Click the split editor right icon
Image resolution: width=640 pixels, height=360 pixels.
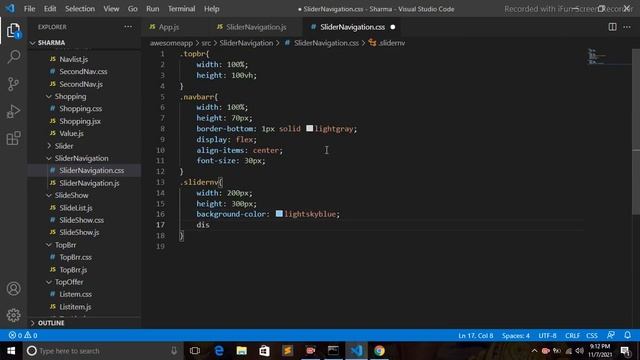pyautogui.click(x=612, y=27)
